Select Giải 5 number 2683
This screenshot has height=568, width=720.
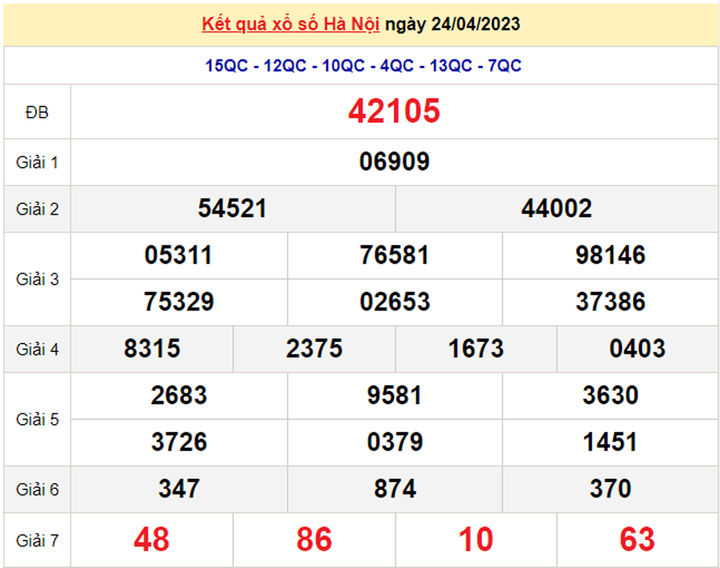click(179, 395)
